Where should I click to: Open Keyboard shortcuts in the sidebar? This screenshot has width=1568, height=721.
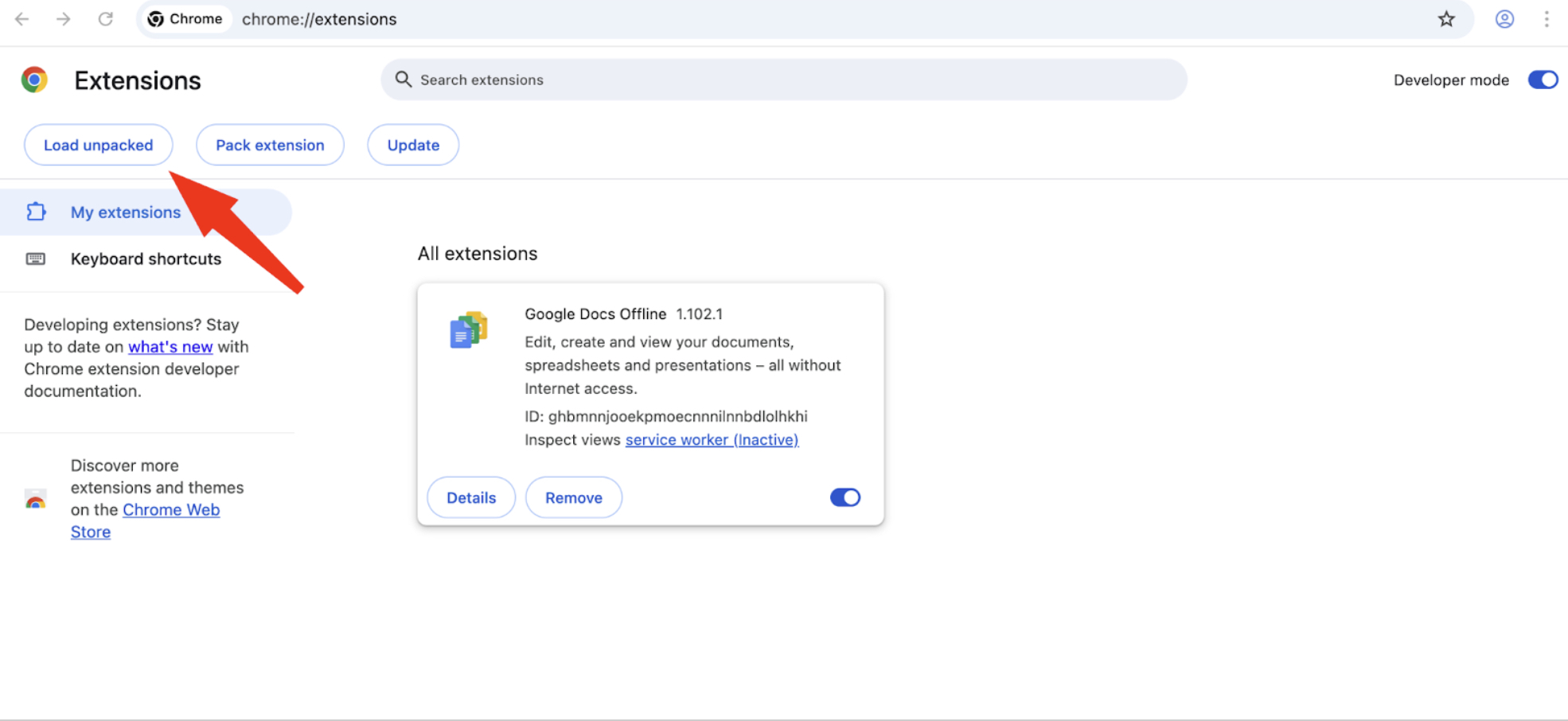(x=146, y=259)
